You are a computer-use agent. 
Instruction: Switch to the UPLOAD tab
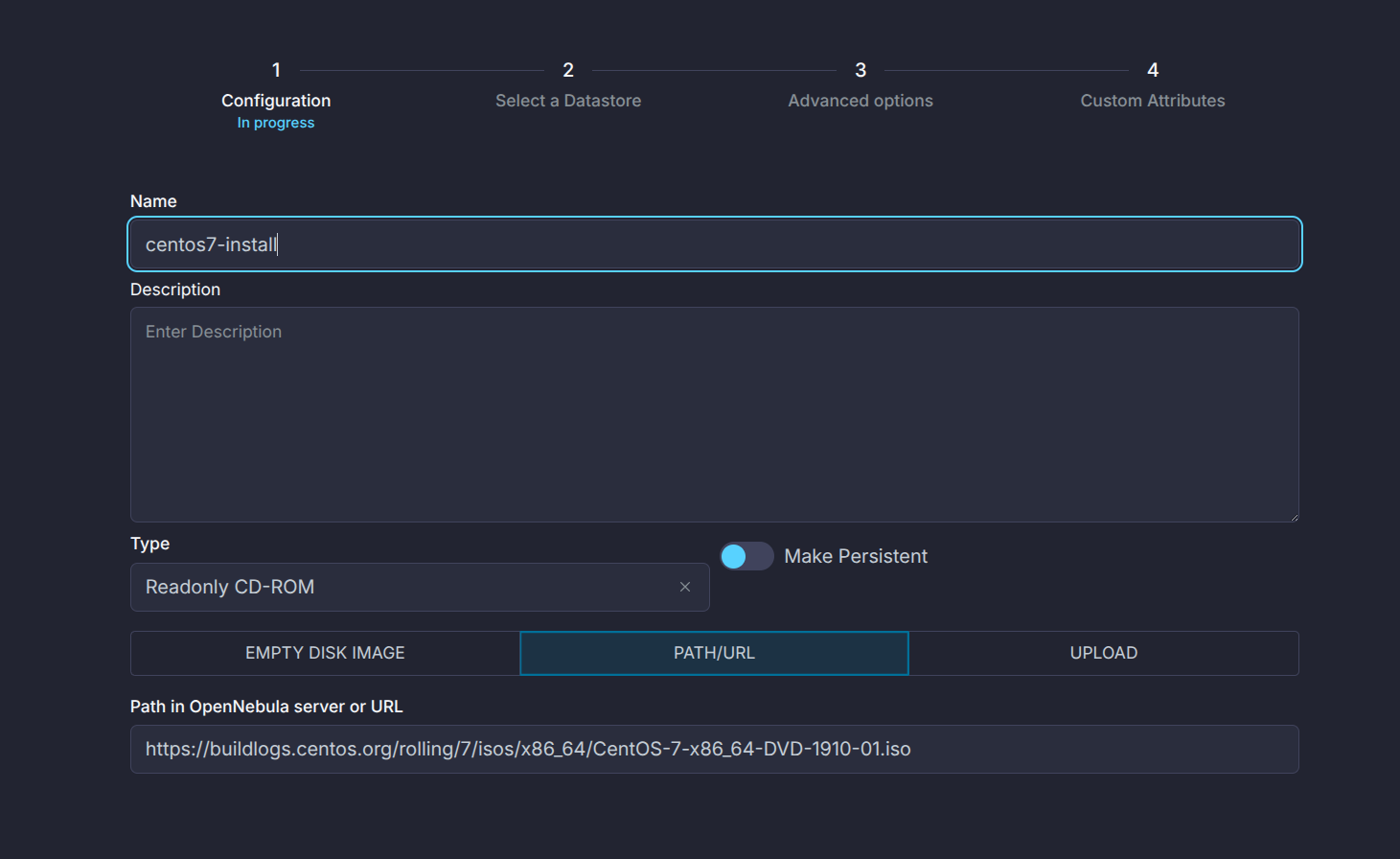coord(1104,653)
